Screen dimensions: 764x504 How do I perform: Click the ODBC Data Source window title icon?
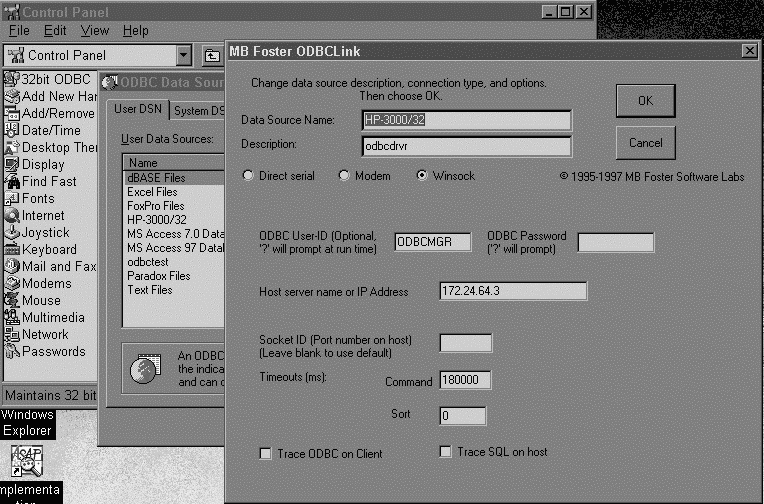click(x=110, y=82)
